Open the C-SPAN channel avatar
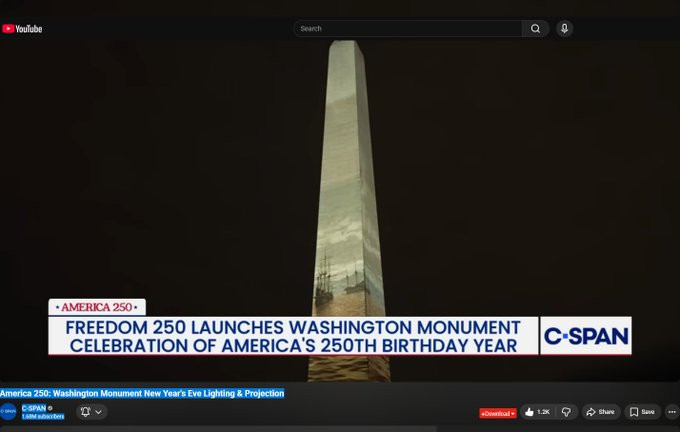Screen dimensions: 680x432 tap(8, 412)
